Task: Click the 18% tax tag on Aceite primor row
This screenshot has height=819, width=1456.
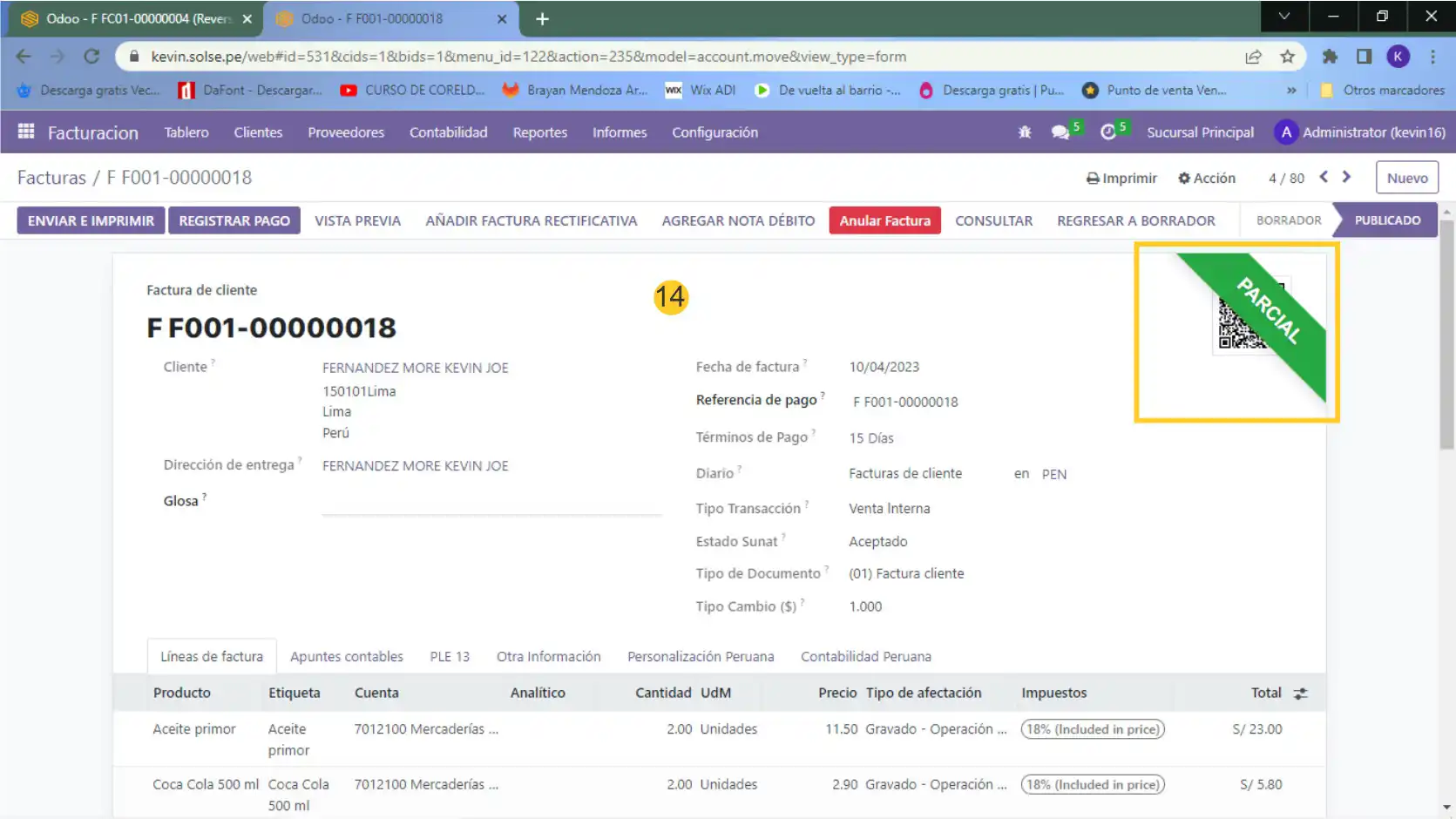Action: tap(1093, 729)
